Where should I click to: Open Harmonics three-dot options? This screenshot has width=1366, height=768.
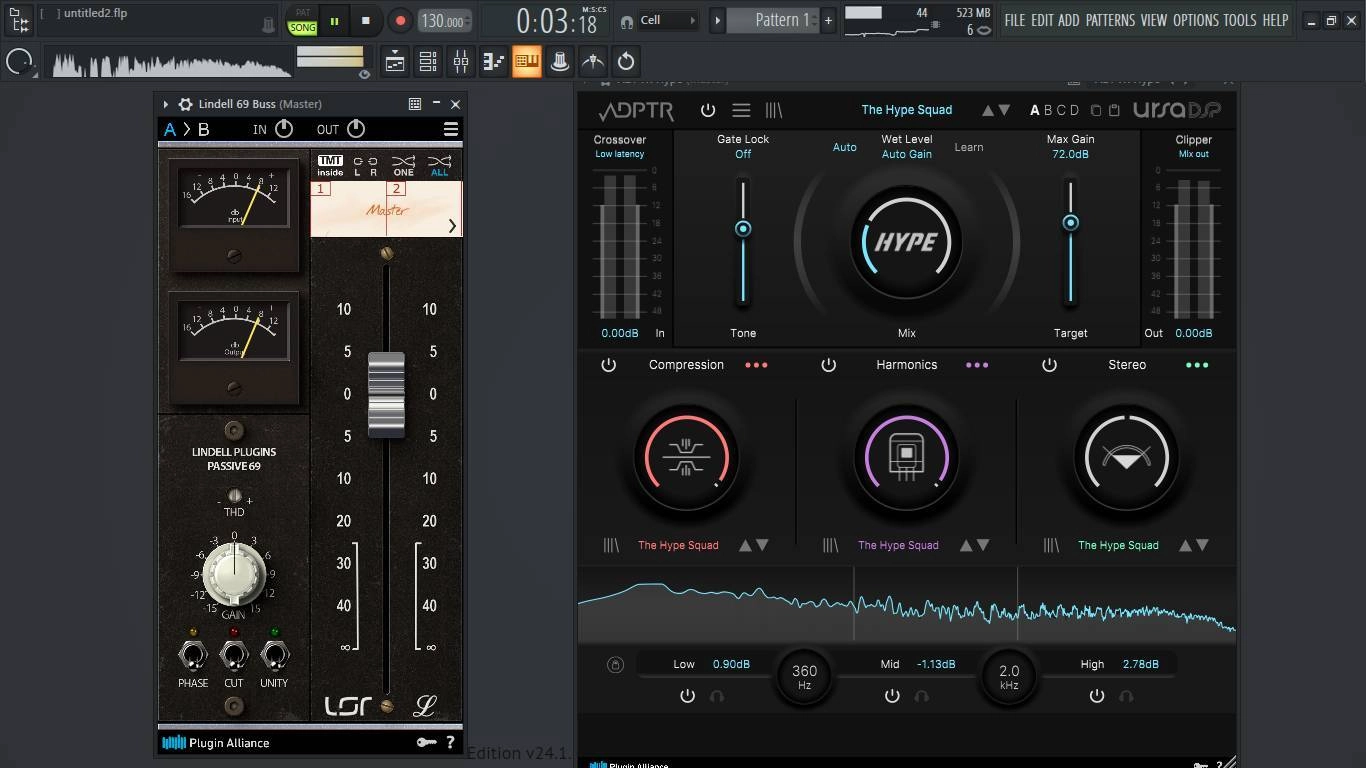point(977,365)
